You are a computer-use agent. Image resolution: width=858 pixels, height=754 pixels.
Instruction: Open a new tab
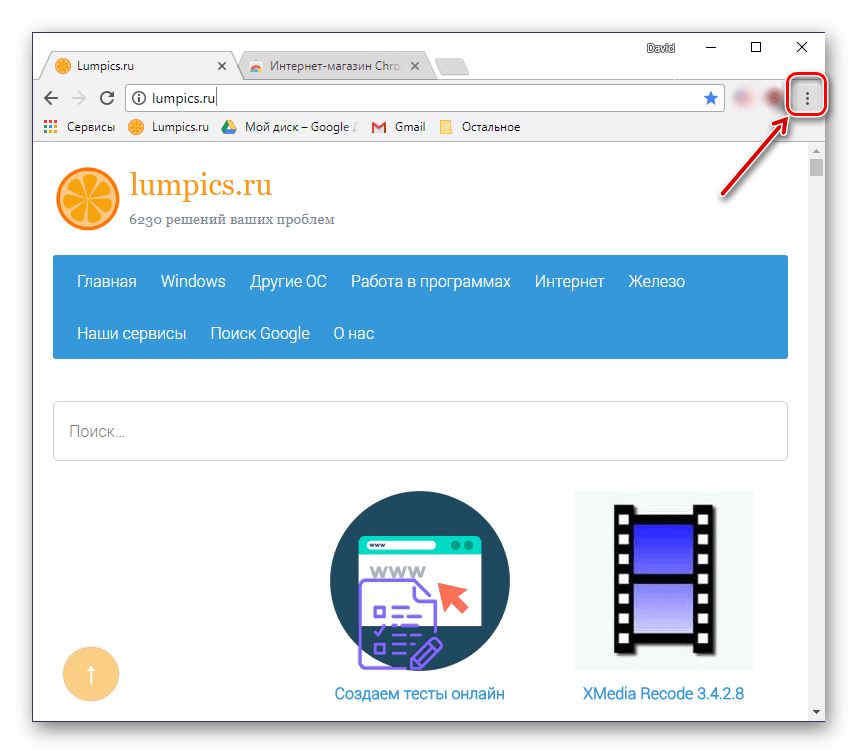[x=452, y=67]
